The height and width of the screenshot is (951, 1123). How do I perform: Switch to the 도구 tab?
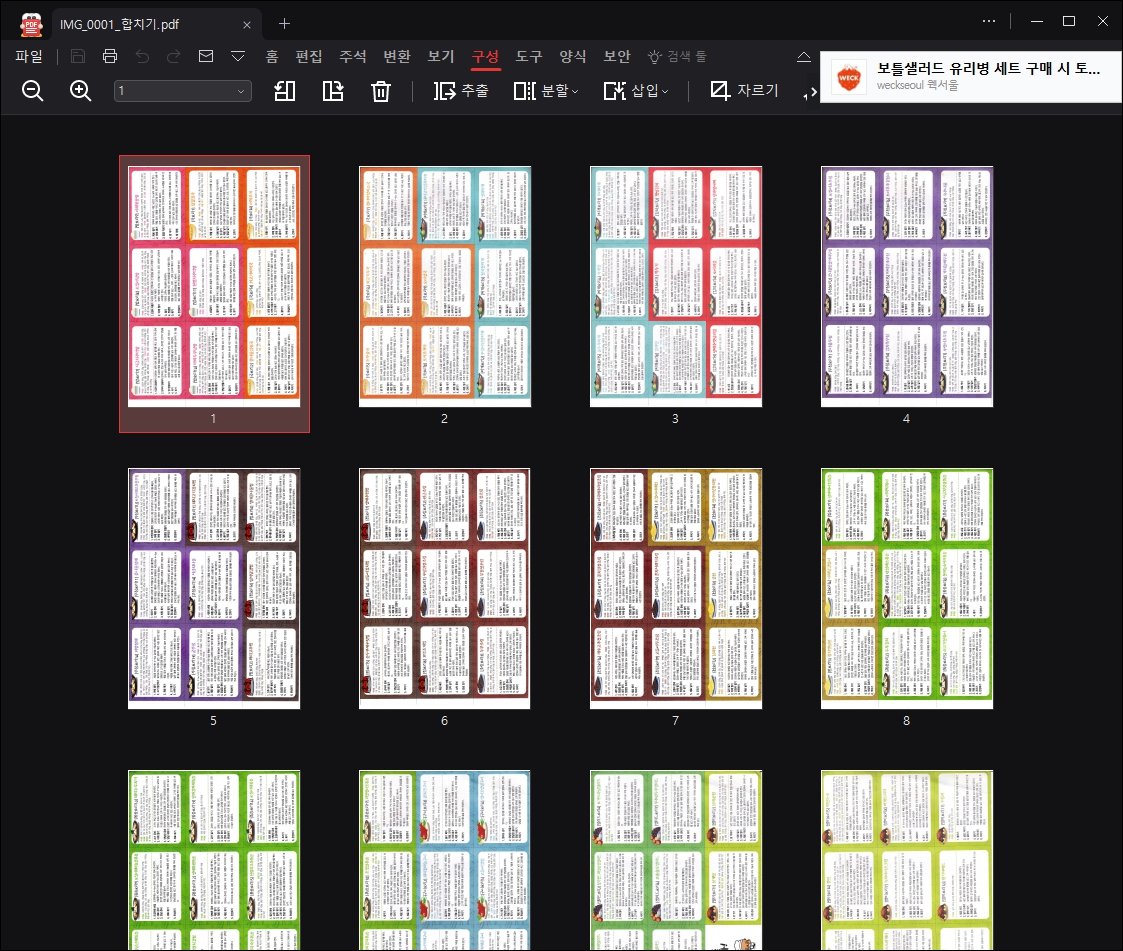[x=529, y=57]
